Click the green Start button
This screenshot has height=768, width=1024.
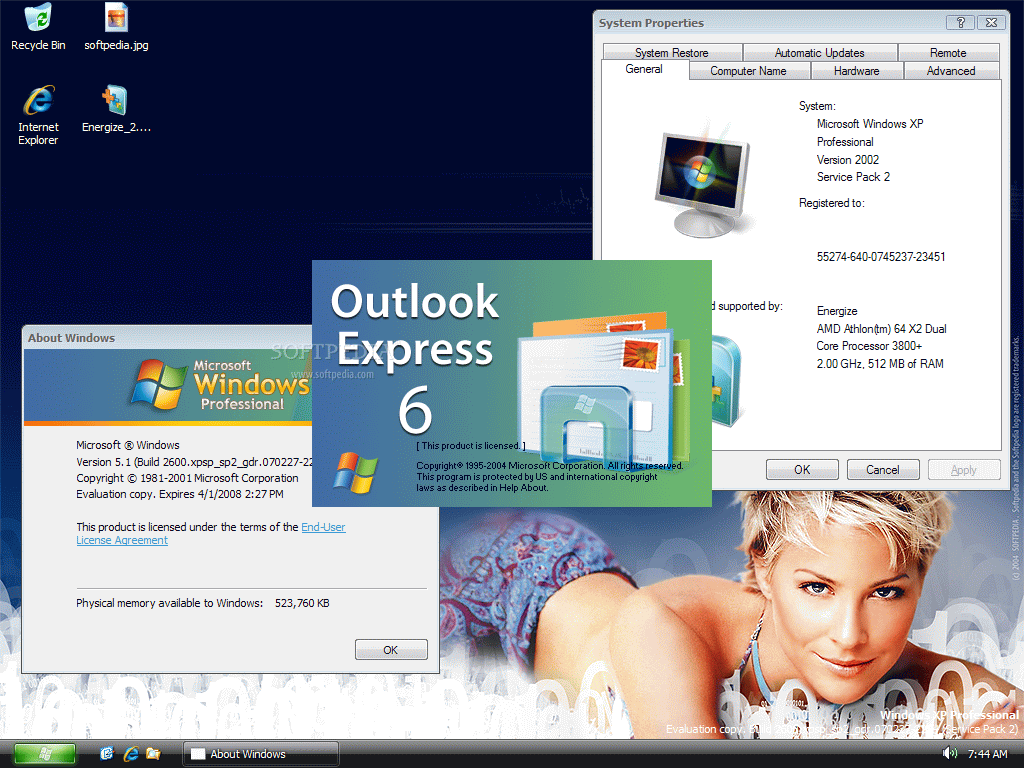click(44, 754)
